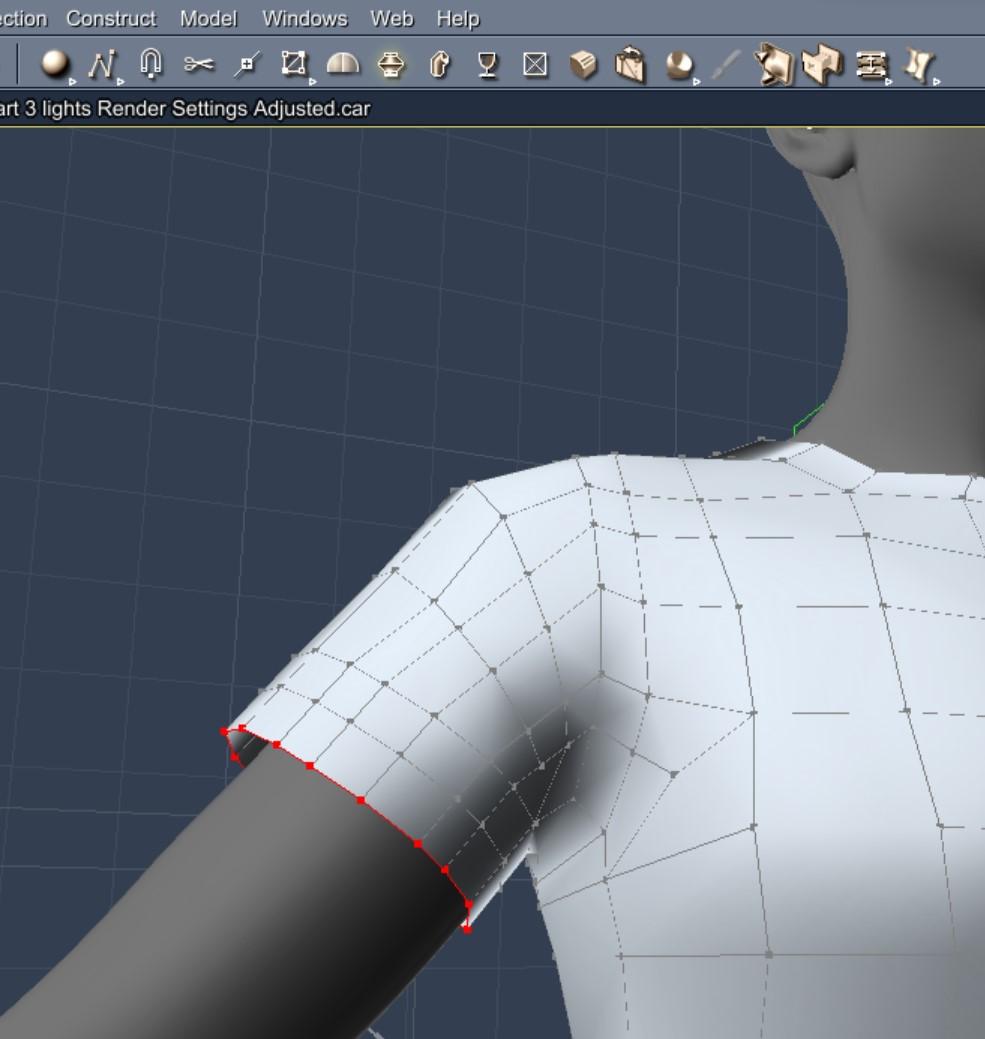Select the bent extrusion sweep tool
985x1039 pixels.
click(x=440, y=64)
